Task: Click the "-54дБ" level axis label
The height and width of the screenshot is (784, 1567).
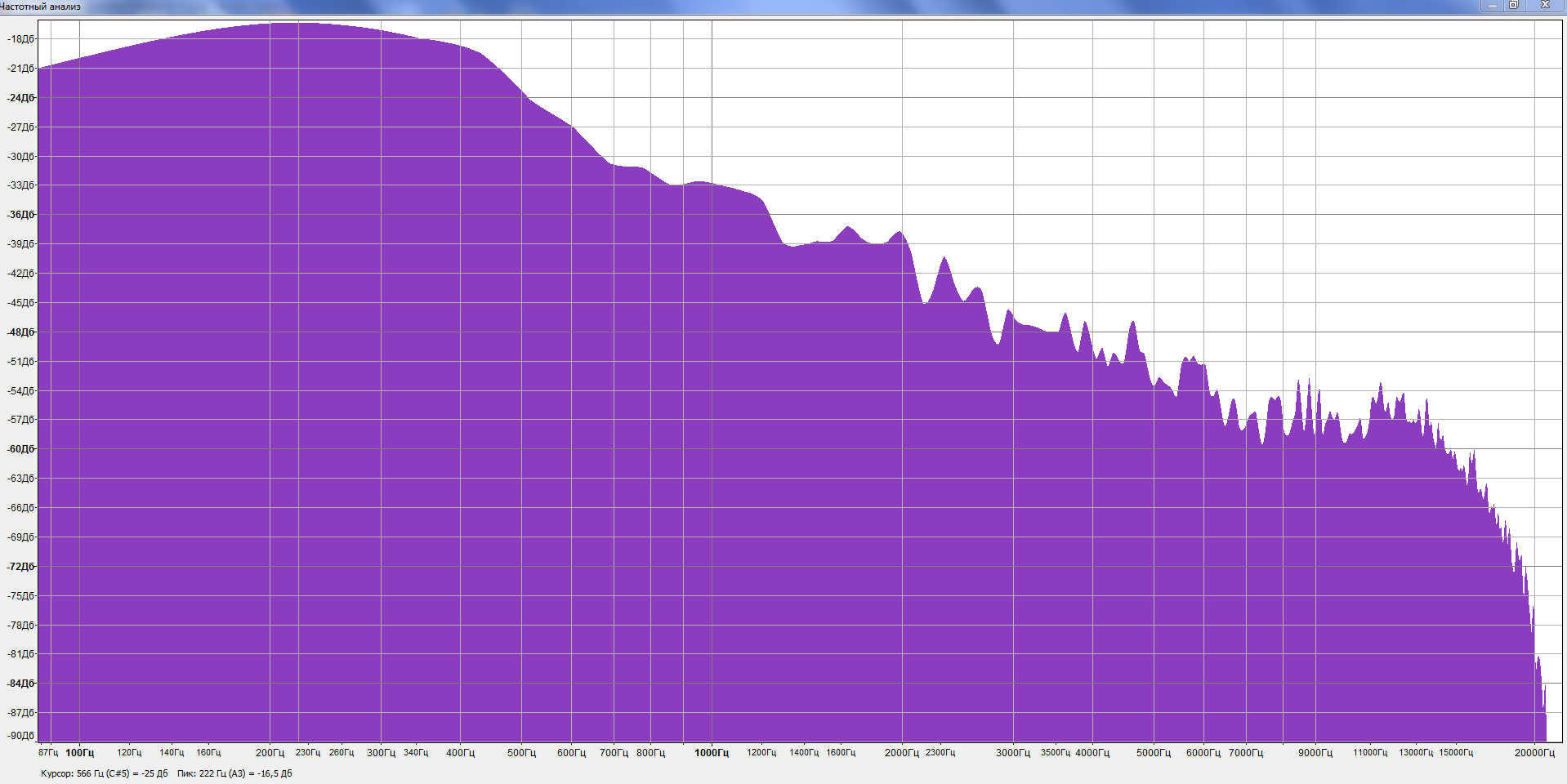Action: (22, 390)
